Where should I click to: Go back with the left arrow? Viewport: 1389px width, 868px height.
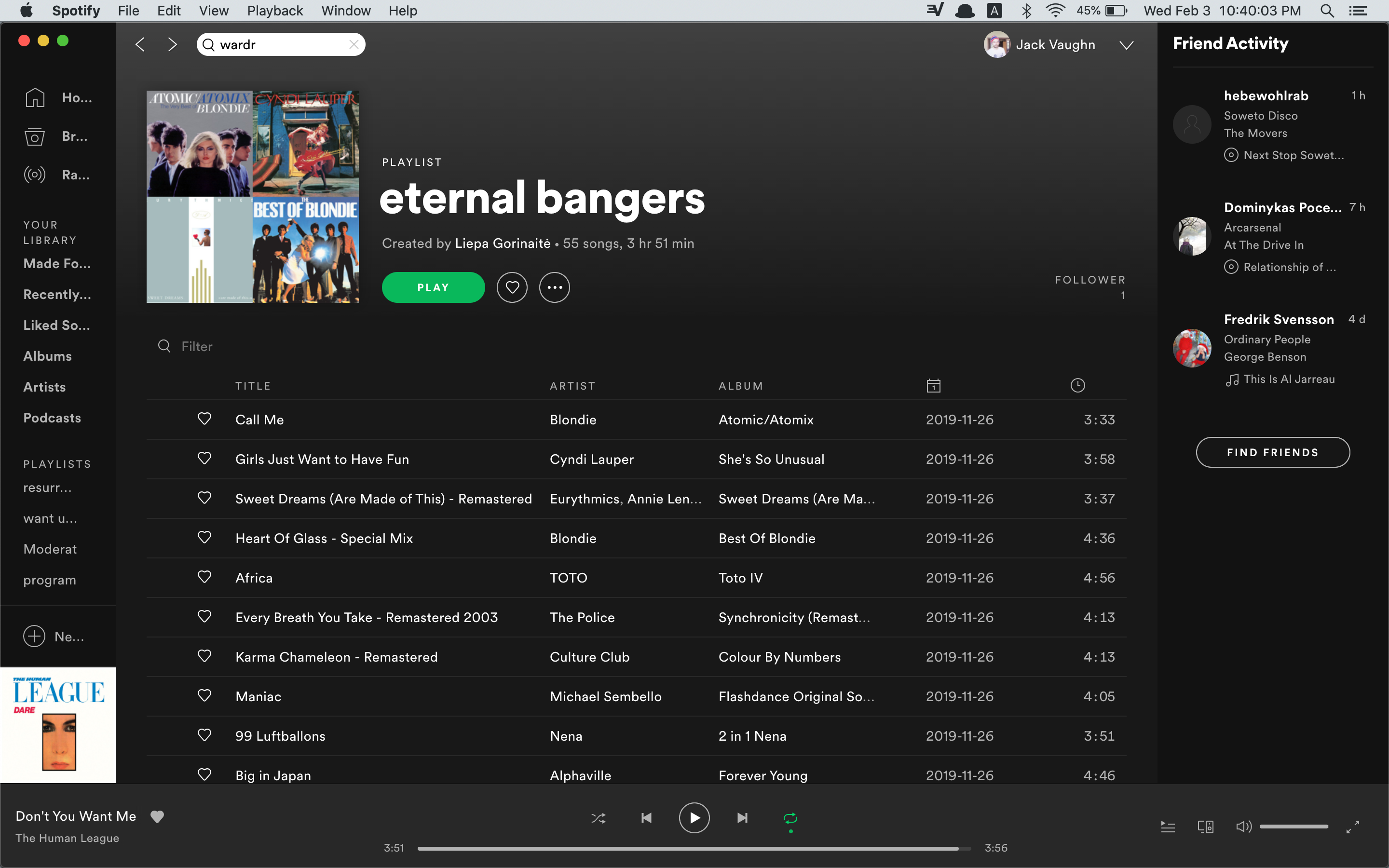(140, 45)
